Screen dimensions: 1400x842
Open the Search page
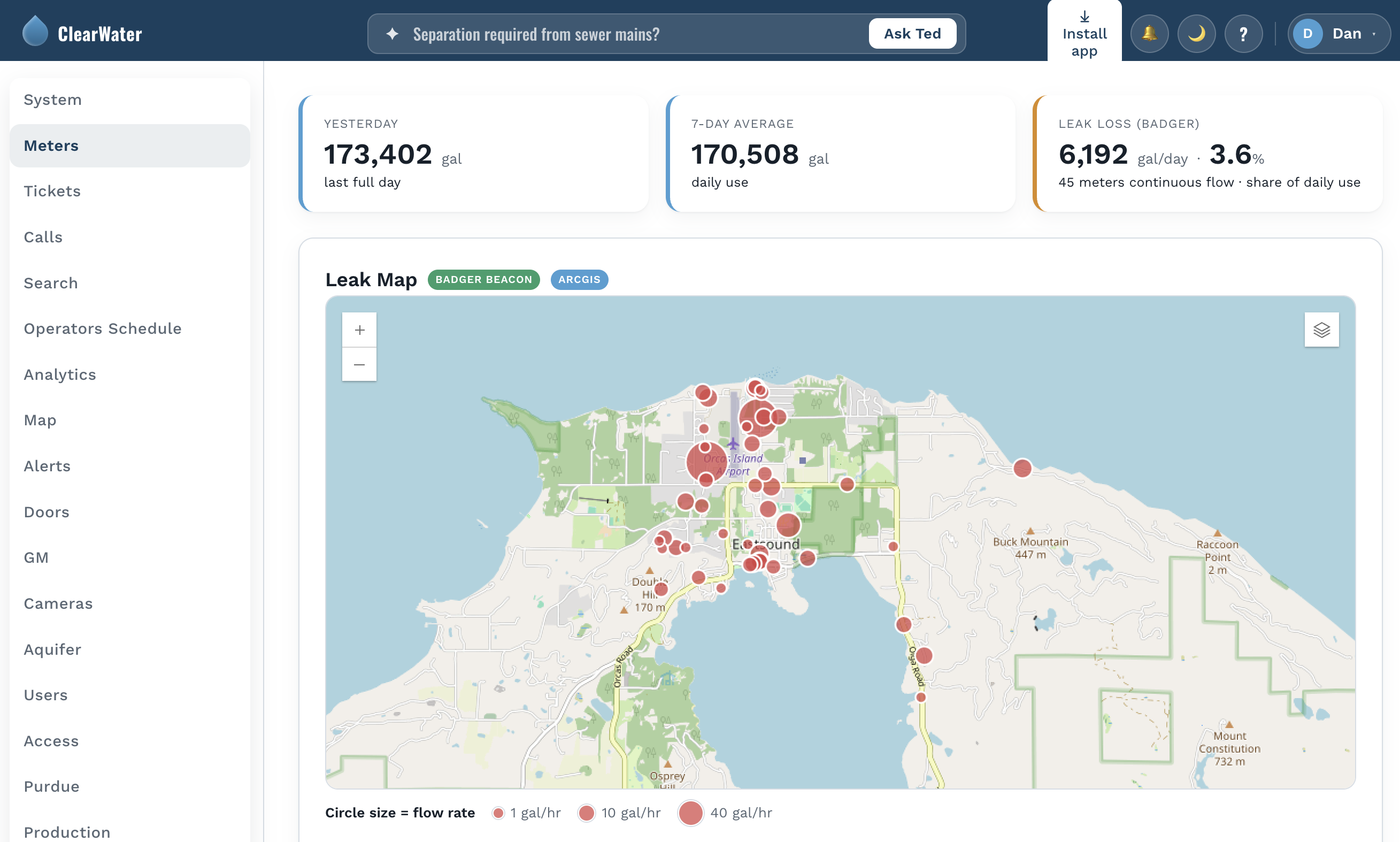(x=130, y=283)
